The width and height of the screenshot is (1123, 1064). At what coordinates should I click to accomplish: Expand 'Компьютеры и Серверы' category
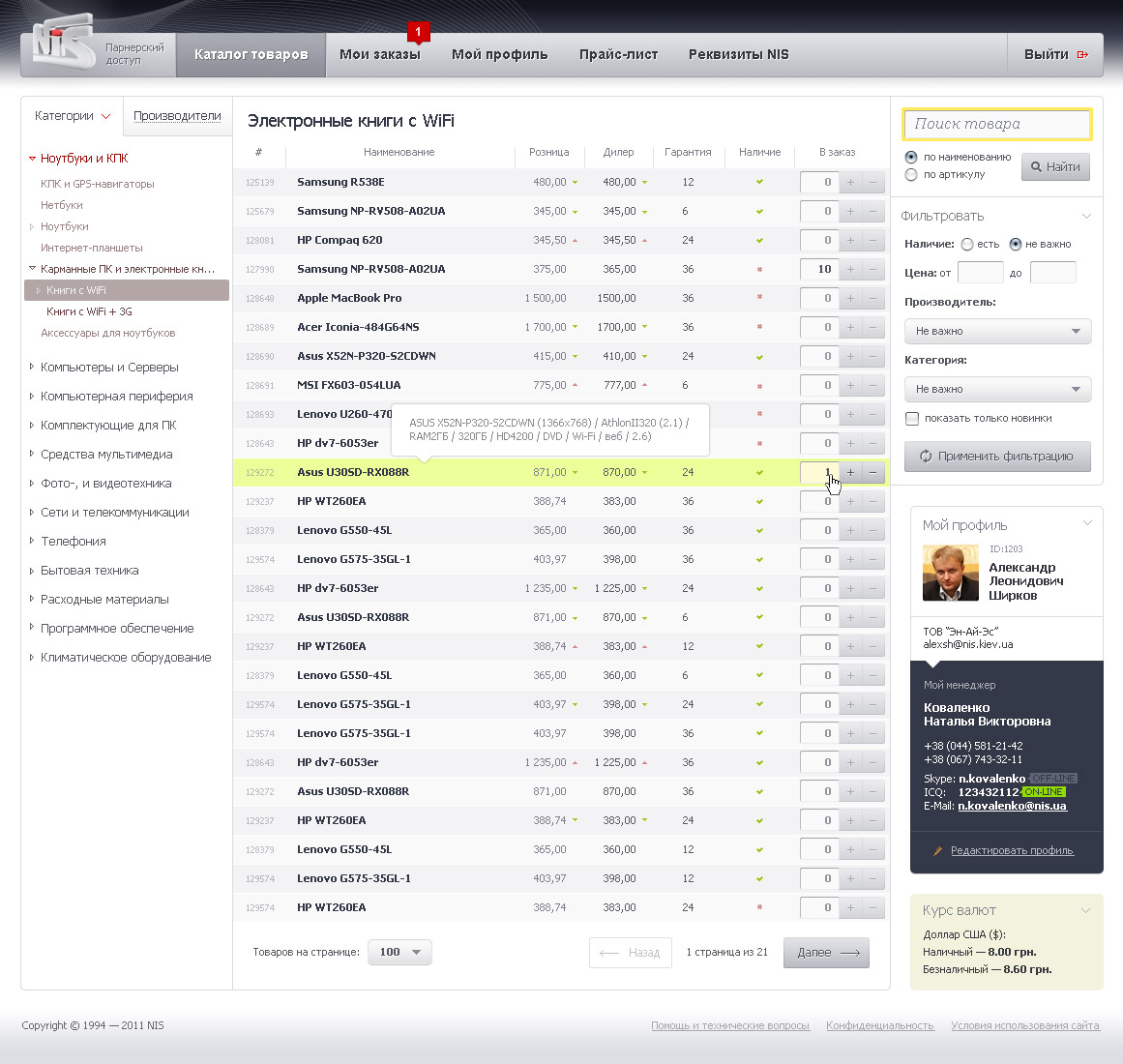(x=32, y=367)
